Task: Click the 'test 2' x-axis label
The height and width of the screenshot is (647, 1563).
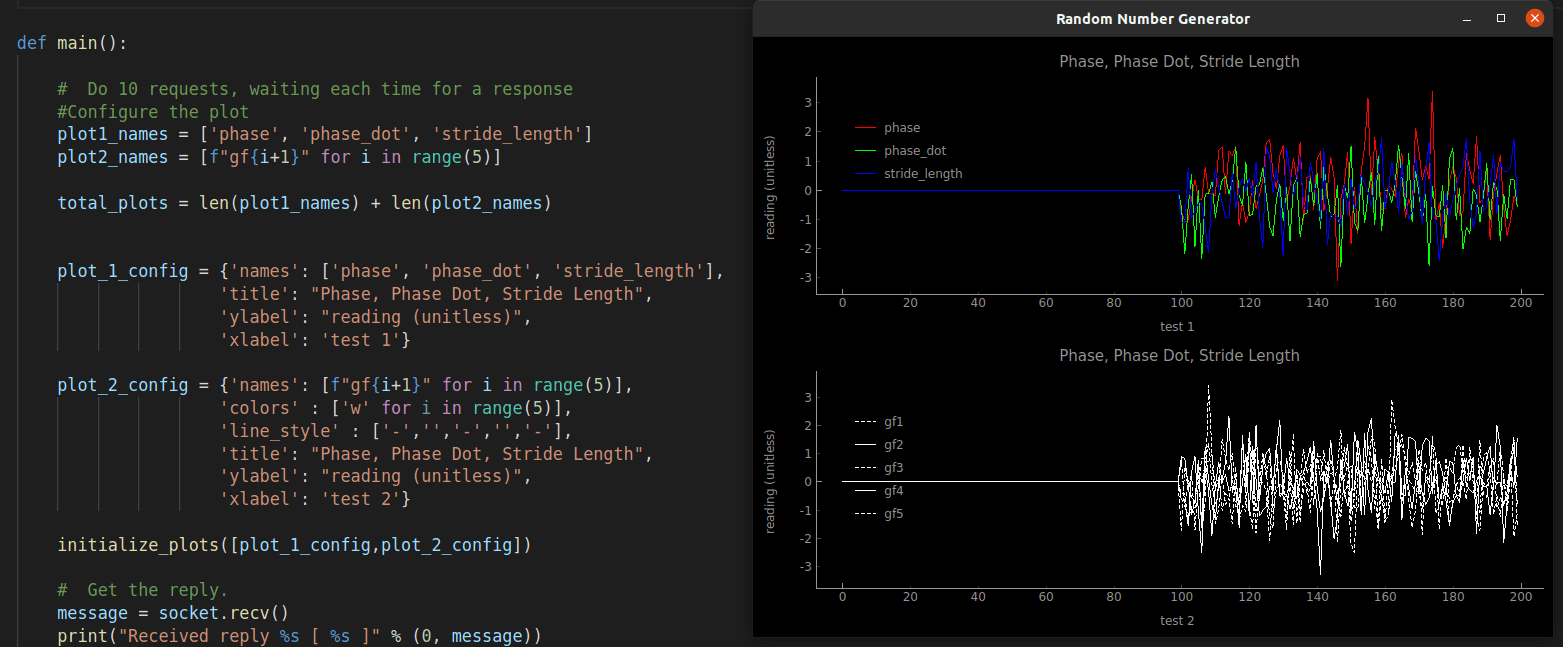Action: 1177,621
